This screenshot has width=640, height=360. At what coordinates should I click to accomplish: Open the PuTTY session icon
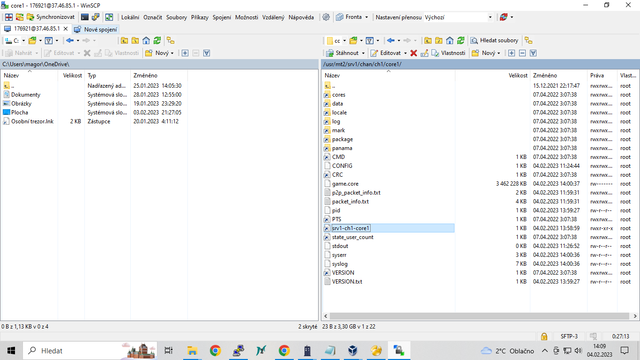96,17
